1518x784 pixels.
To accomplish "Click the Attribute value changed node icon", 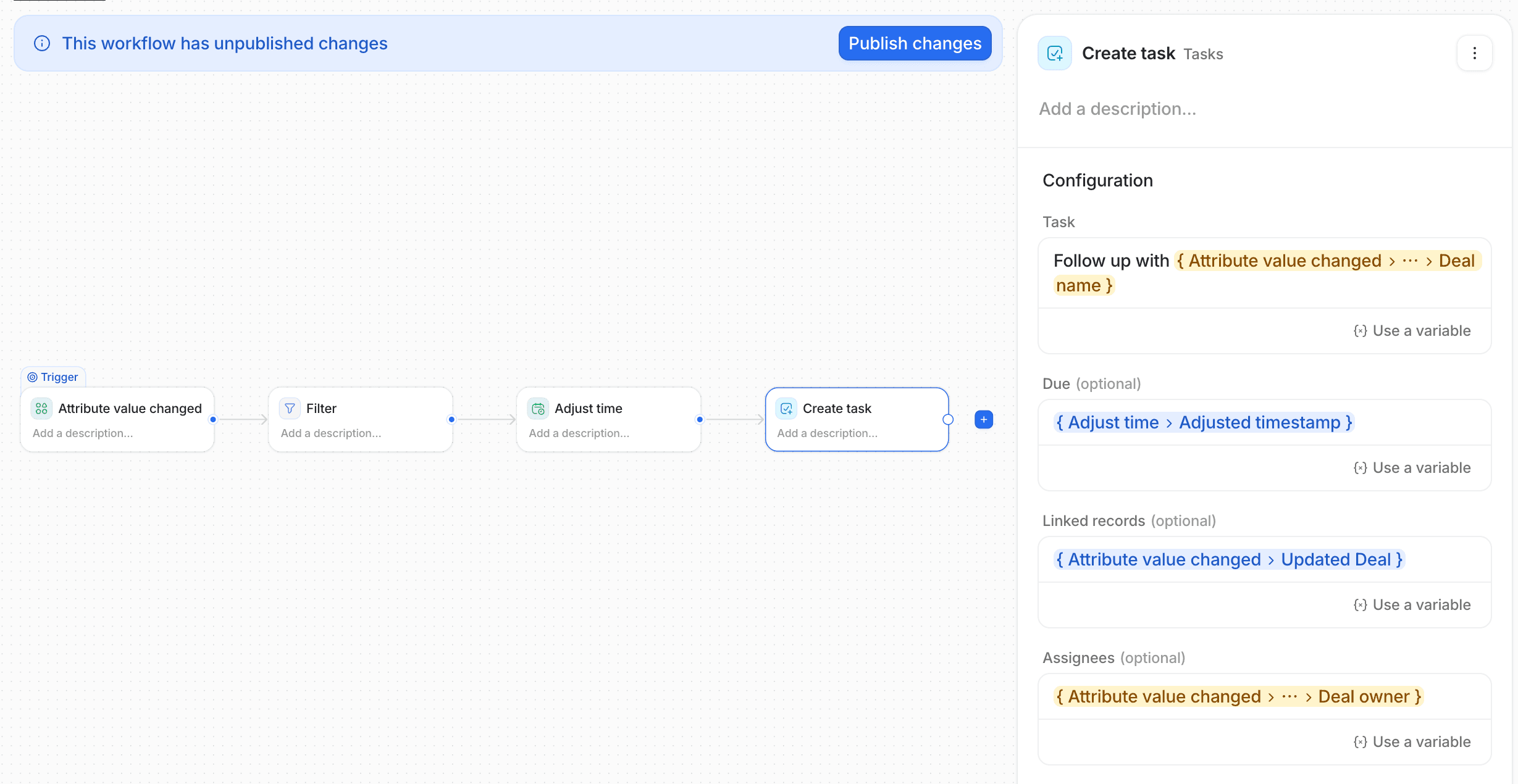I will point(41,409).
